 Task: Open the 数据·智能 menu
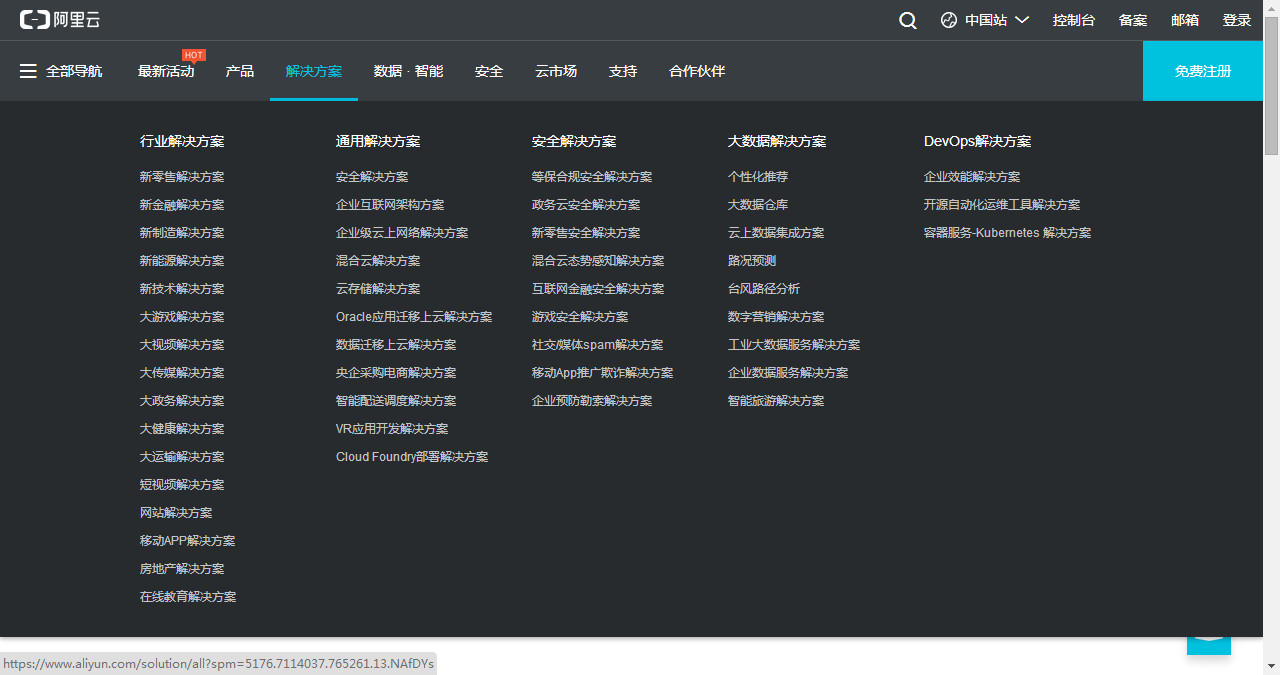(408, 71)
